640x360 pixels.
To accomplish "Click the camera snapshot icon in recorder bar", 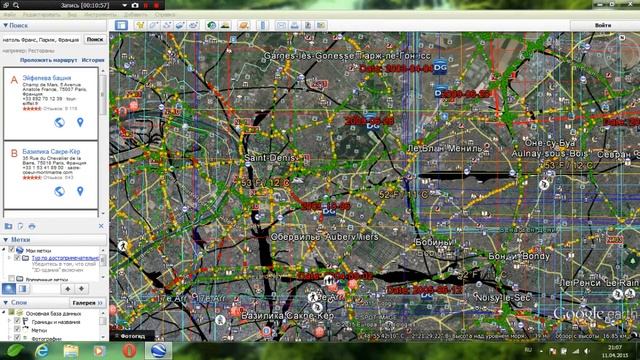I will coord(135,5).
